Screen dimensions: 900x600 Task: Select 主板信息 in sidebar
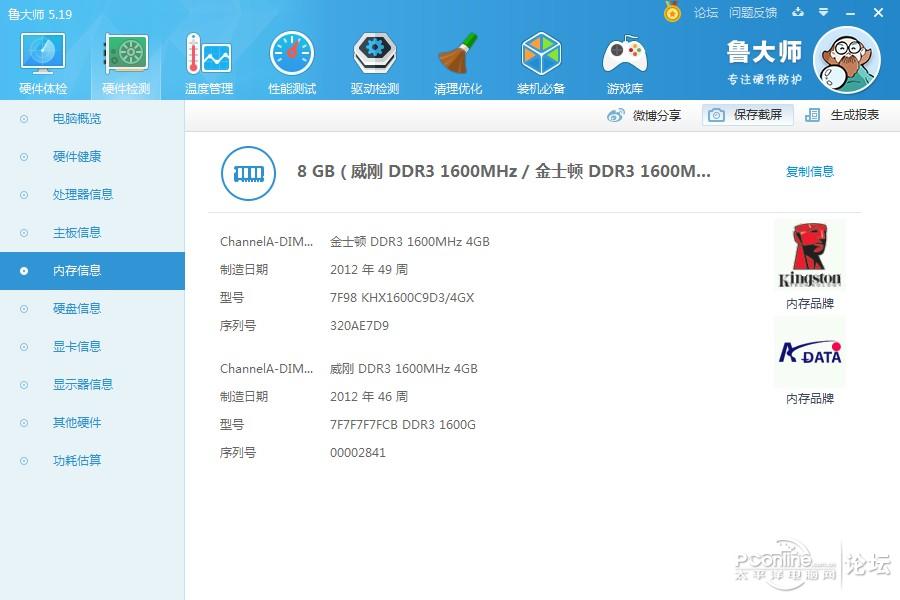coord(92,233)
